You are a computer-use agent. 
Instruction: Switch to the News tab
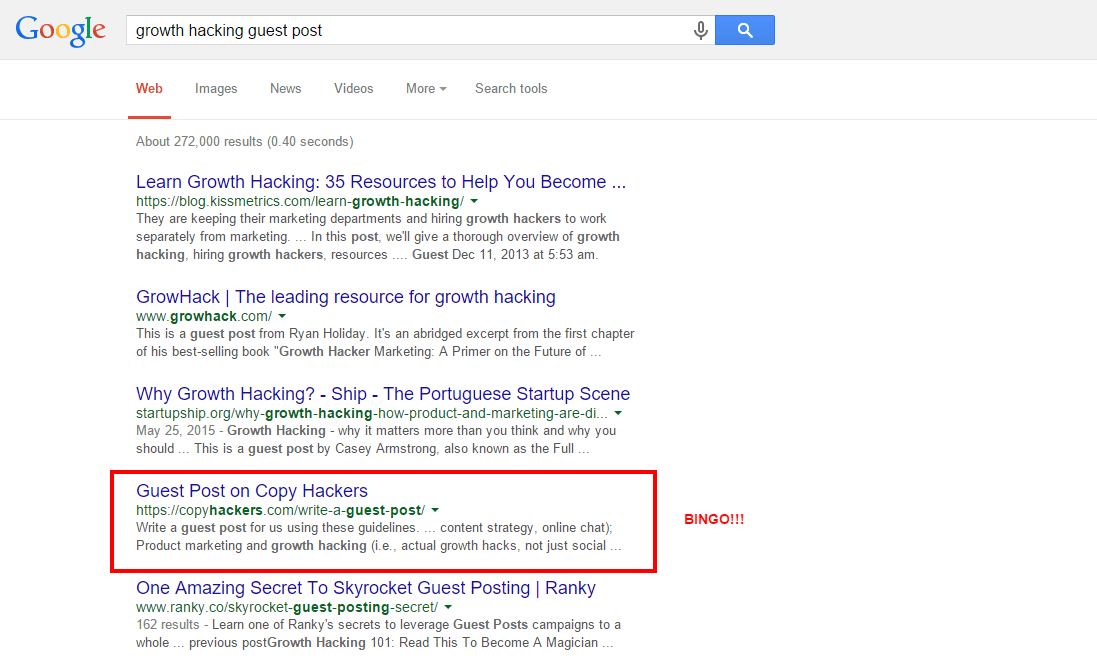tap(285, 89)
